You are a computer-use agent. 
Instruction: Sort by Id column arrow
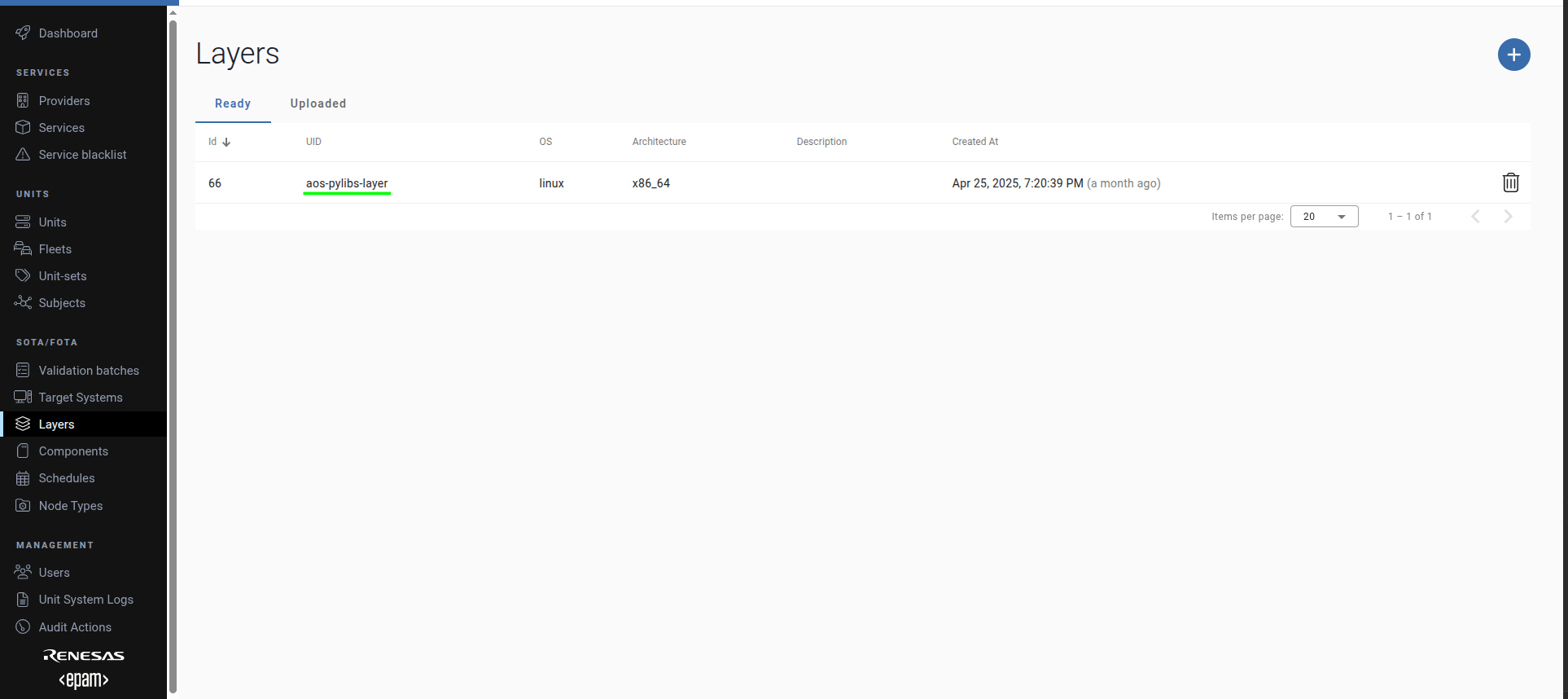[x=226, y=142]
